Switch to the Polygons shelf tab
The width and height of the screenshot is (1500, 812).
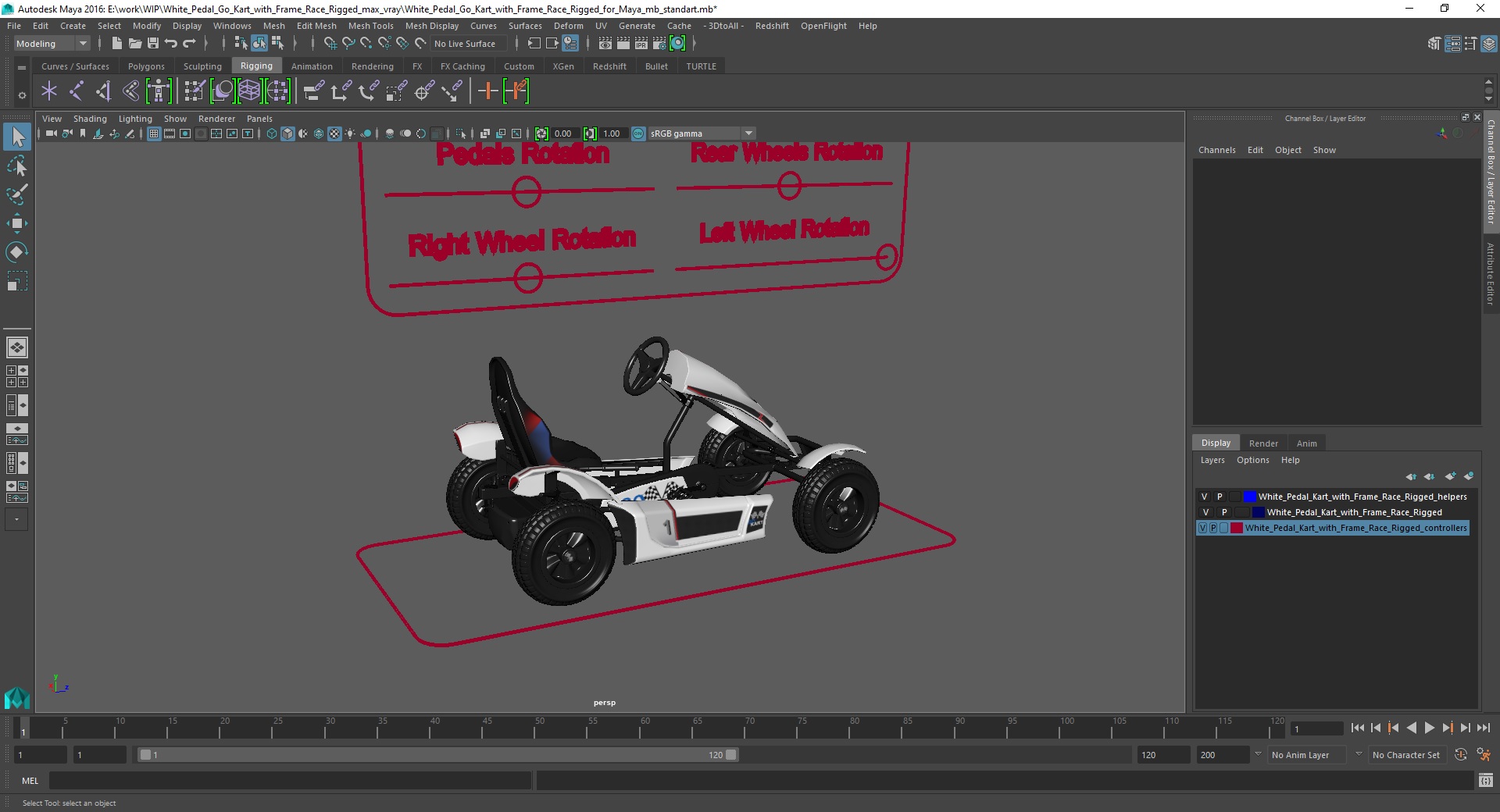click(146, 66)
